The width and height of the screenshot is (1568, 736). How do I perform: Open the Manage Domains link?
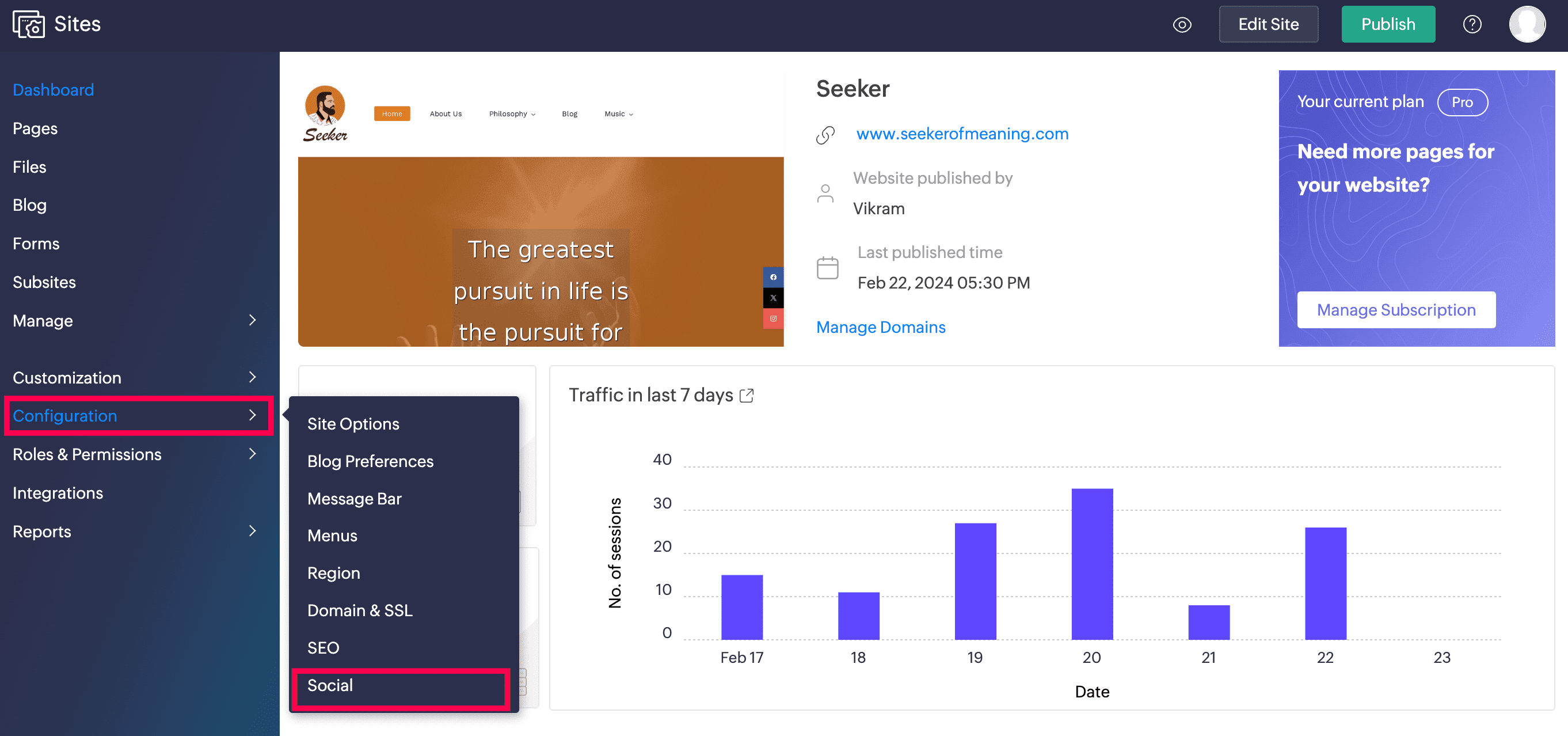point(880,327)
